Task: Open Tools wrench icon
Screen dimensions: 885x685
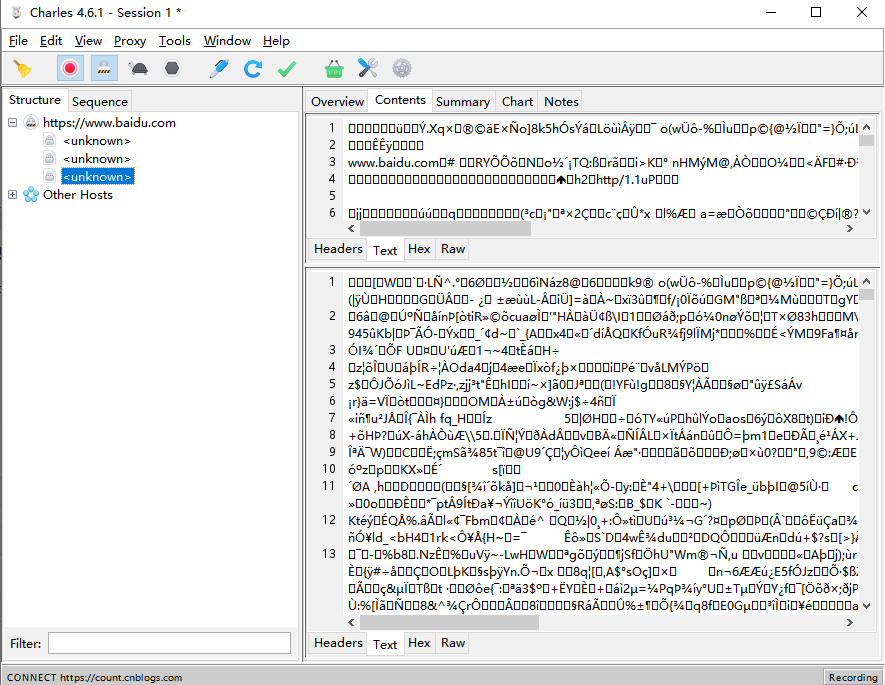Action: (x=368, y=69)
